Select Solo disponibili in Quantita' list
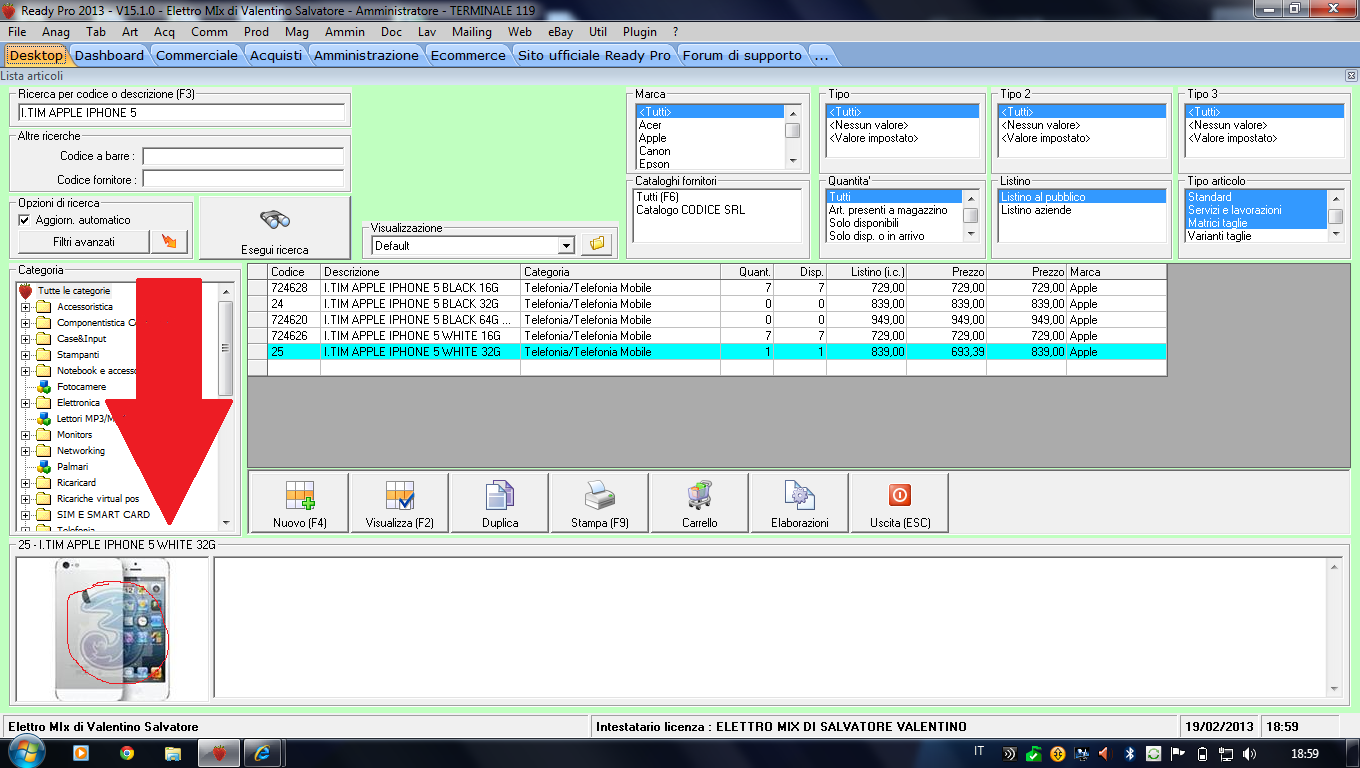Viewport: 1360px width, 768px height. tap(863, 223)
